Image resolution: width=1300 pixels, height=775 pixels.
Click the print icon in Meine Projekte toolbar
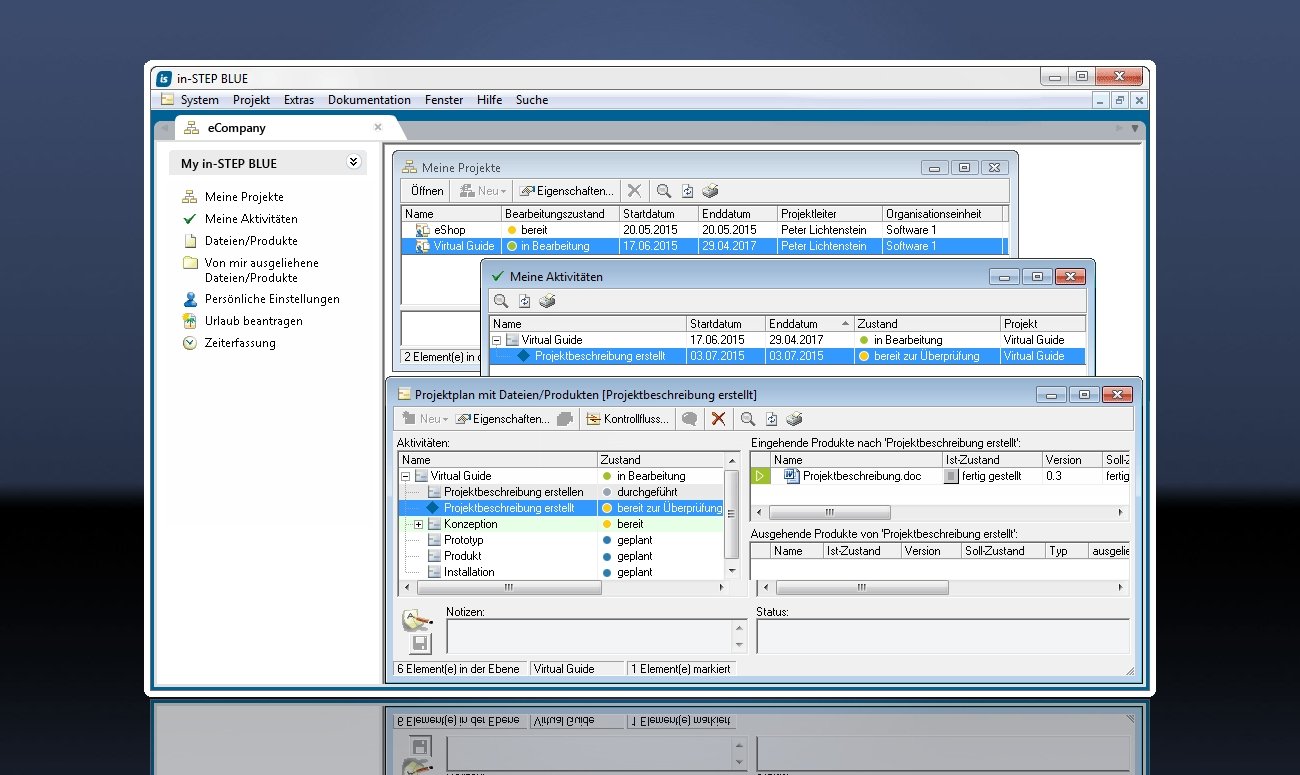click(710, 191)
